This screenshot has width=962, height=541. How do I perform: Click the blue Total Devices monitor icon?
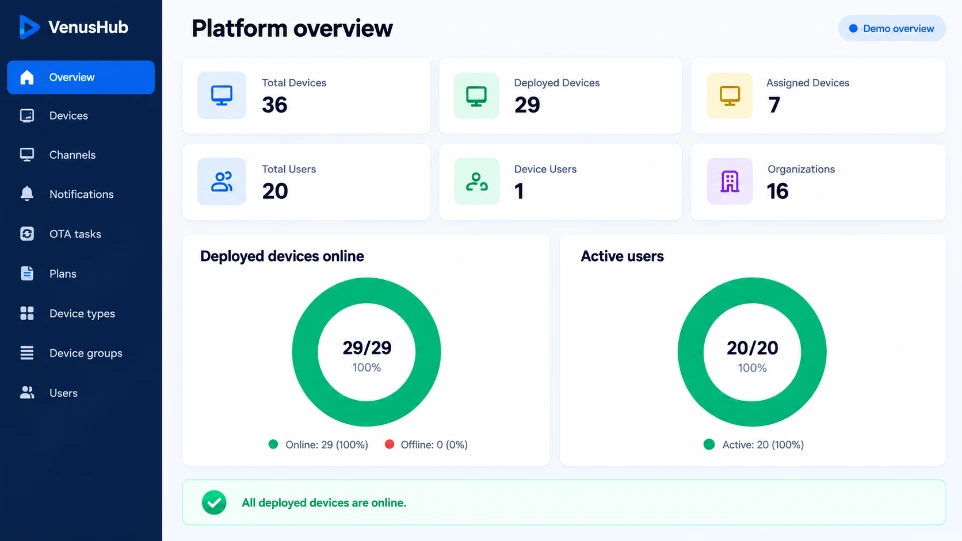[x=221, y=95]
